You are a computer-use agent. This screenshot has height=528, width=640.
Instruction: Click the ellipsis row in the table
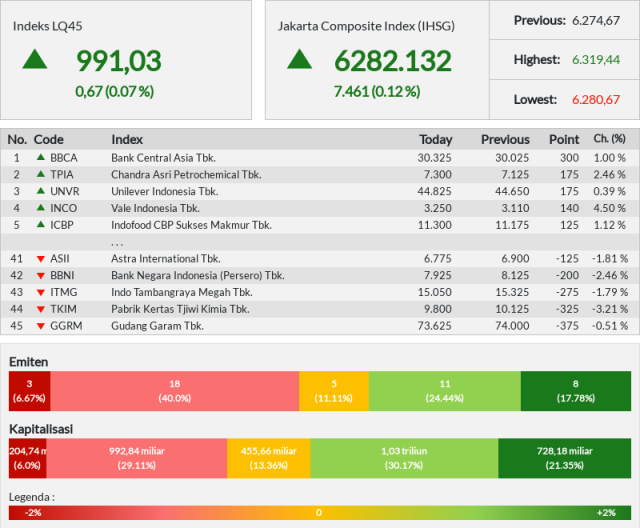pyautogui.click(x=320, y=242)
